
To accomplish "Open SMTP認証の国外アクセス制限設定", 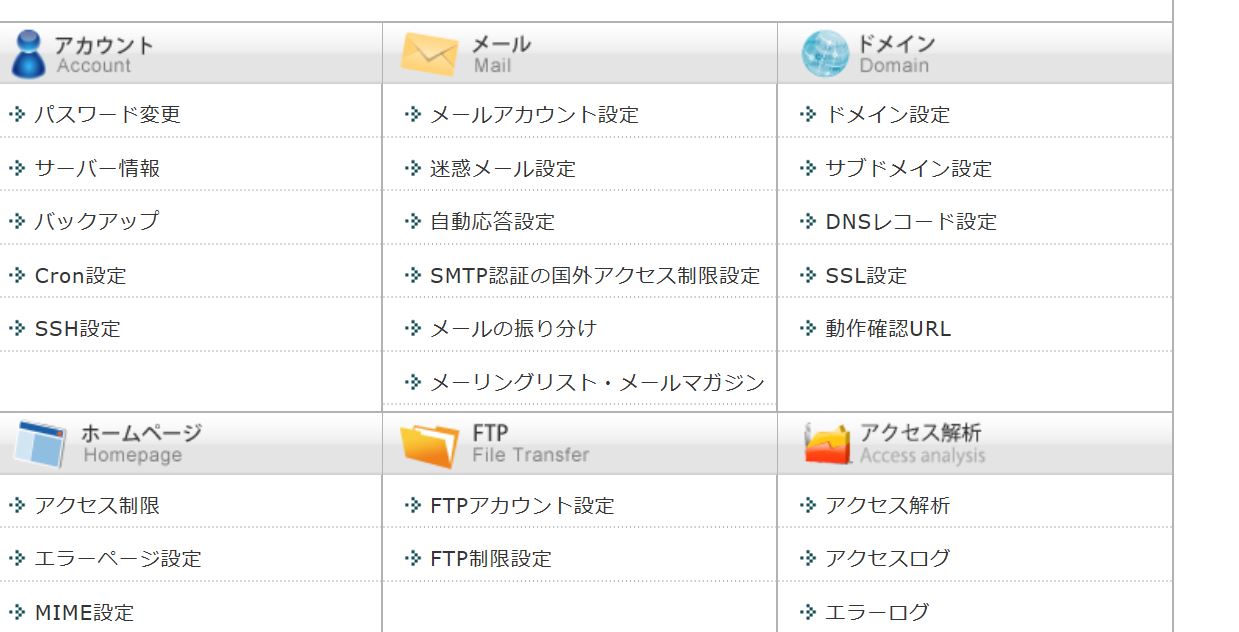I will (x=595, y=275).
